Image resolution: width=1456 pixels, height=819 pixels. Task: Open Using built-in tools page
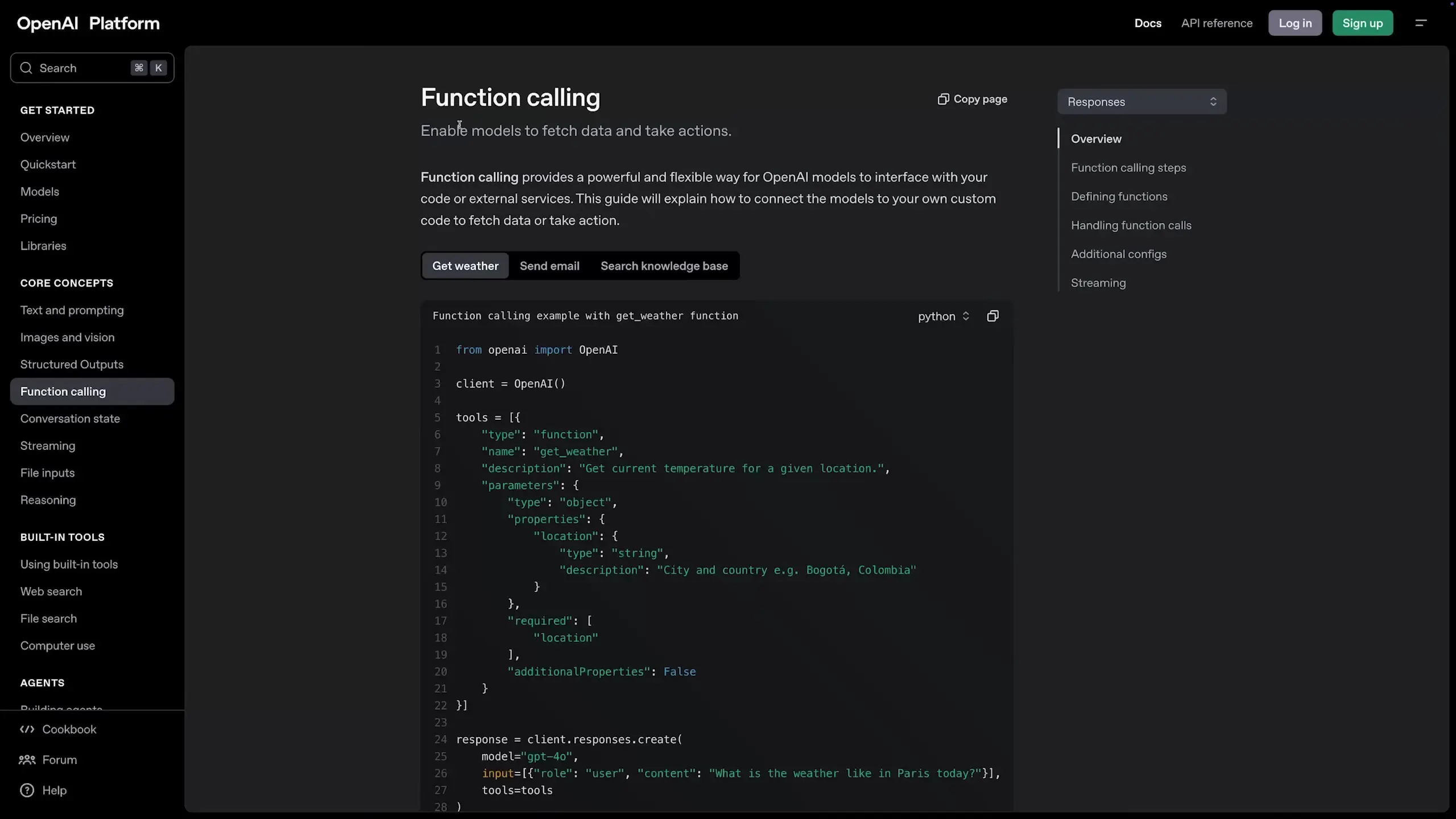pos(69,564)
